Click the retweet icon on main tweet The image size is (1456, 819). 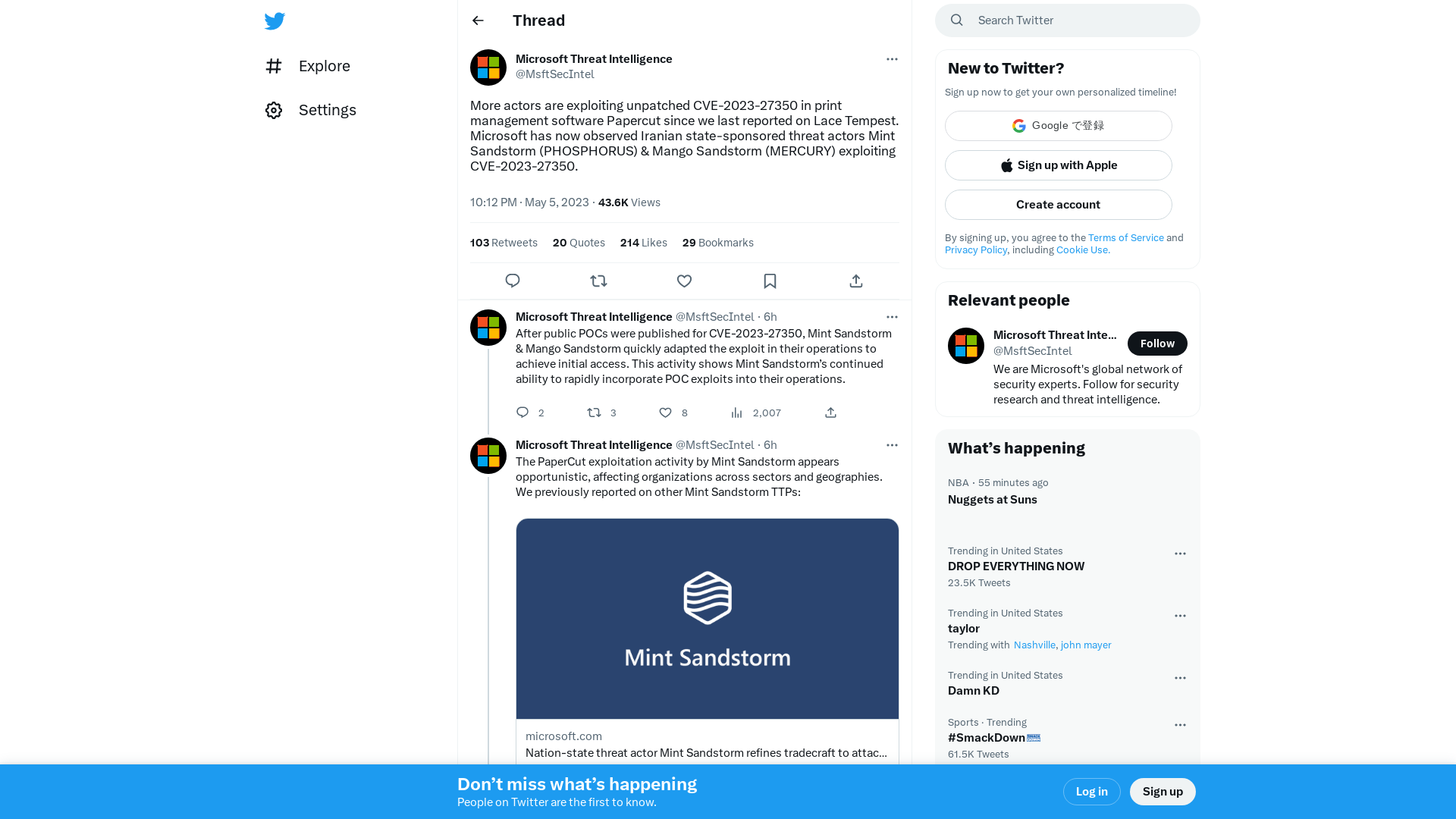click(598, 281)
